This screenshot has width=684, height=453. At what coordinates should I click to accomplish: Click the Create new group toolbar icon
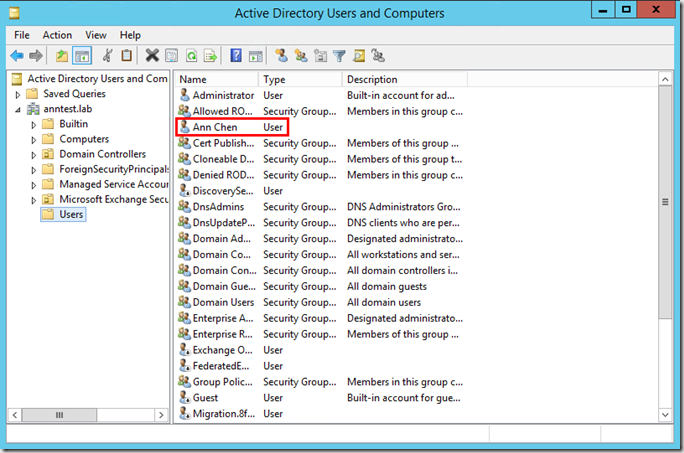coord(301,56)
